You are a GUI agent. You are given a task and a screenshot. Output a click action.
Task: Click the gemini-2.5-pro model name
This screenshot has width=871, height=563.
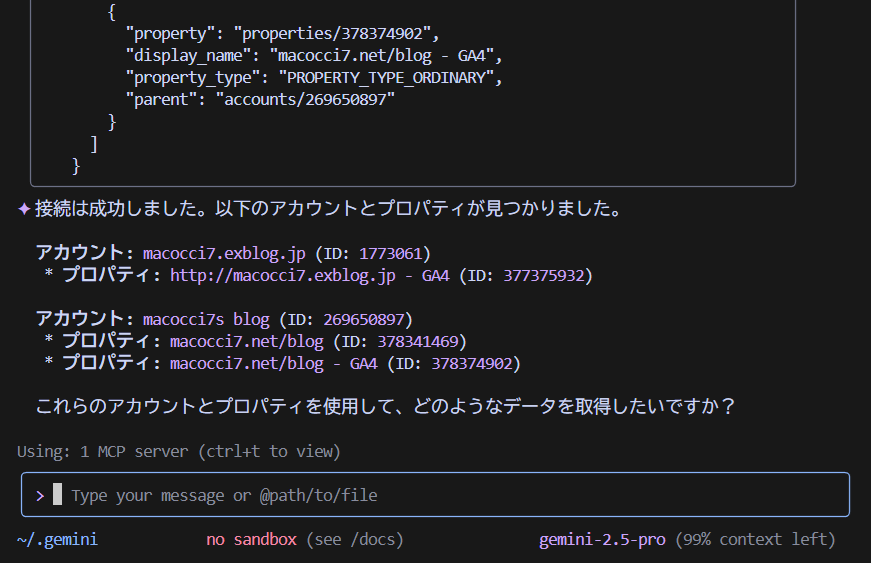click(x=602, y=539)
